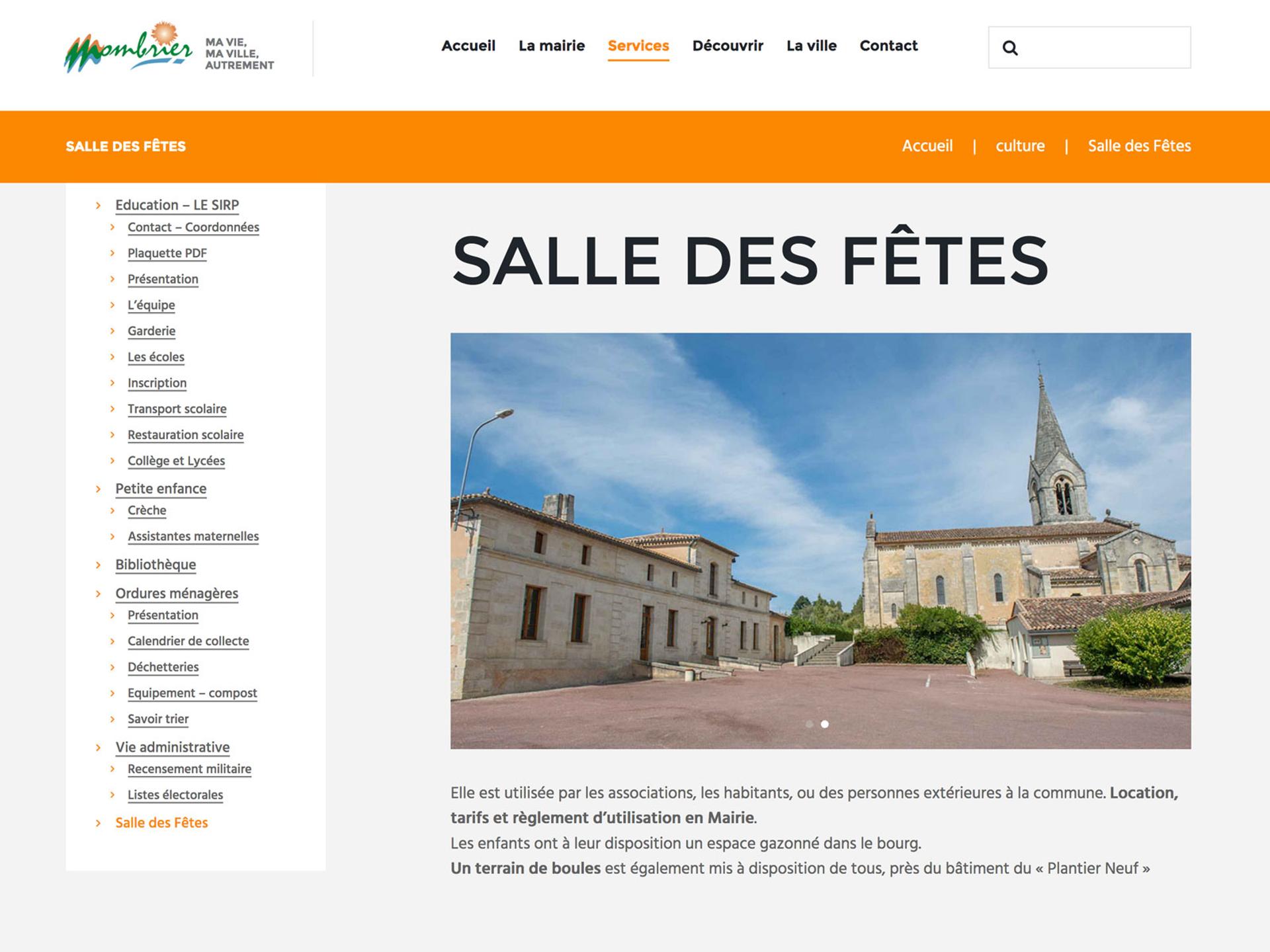This screenshot has height=952, width=1270.
Task: Click culture in the breadcrumb
Action: [x=1020, y=146]
